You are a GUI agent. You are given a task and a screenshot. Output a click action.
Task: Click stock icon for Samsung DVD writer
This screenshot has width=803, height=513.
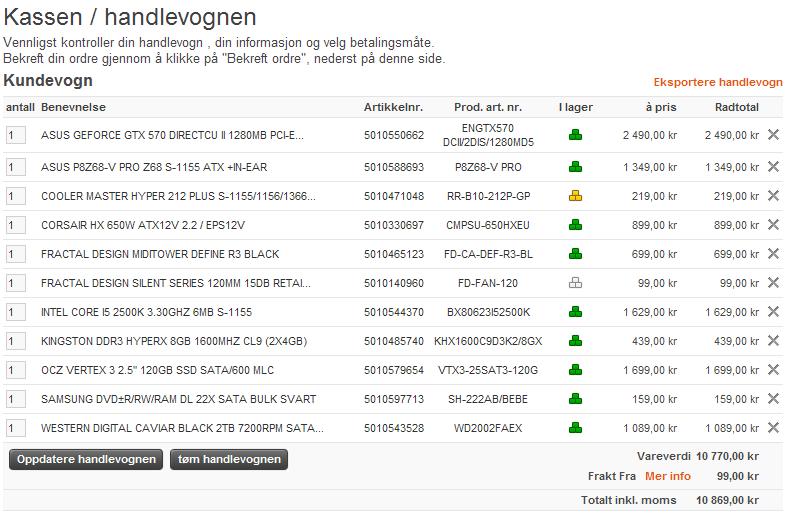(576, 399)
